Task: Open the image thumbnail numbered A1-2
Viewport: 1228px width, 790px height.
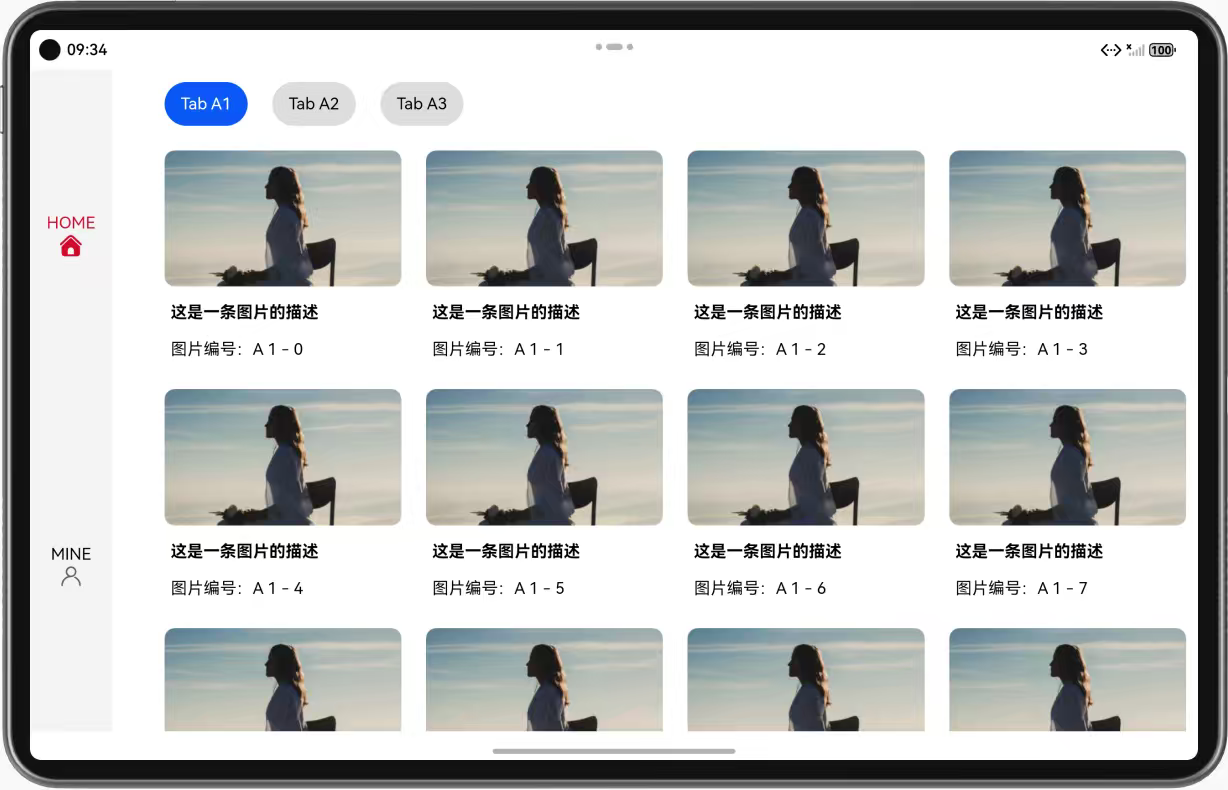Action: pos(806,219)
